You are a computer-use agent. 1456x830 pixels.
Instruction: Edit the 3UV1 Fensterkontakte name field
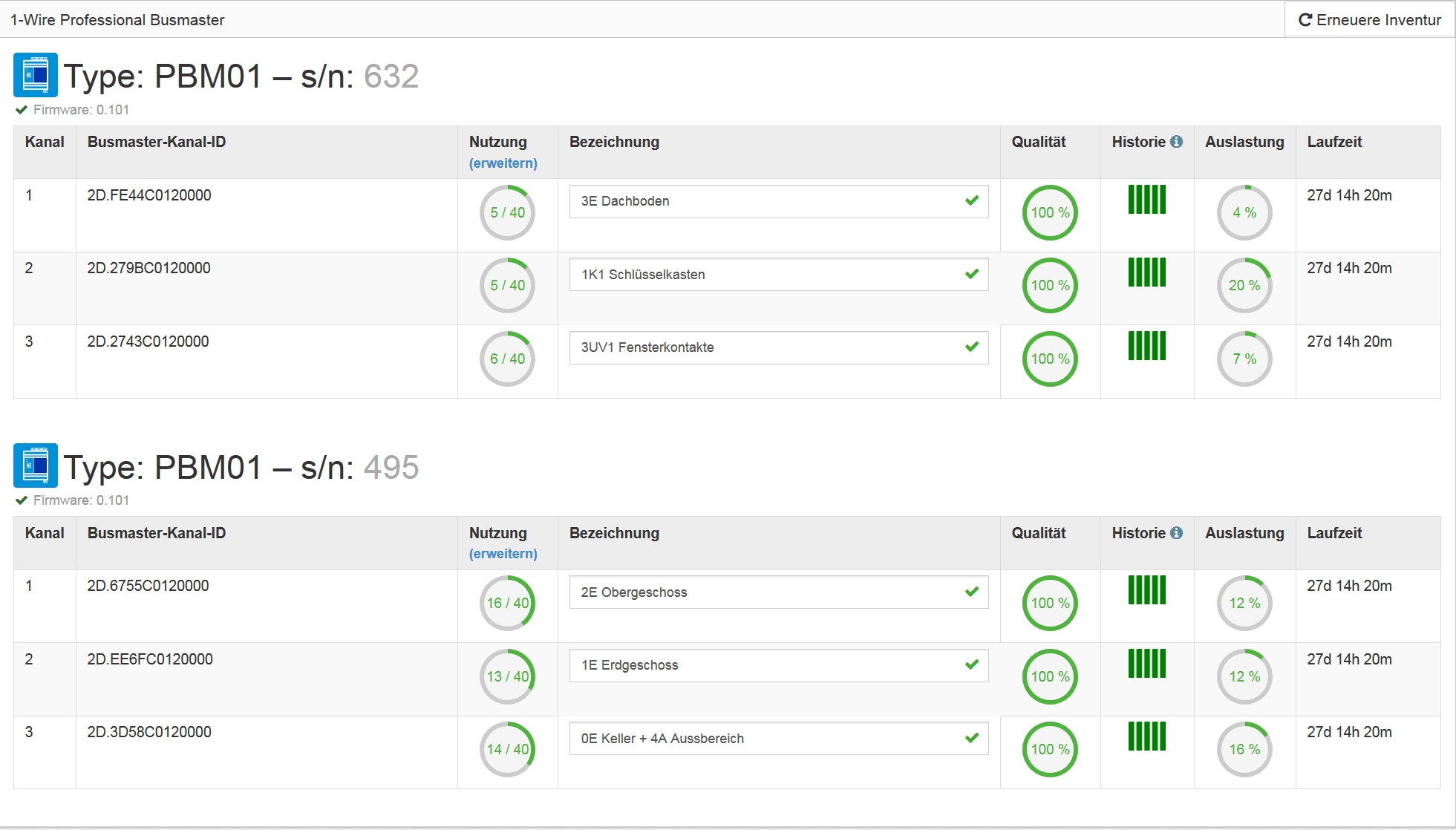779,347
